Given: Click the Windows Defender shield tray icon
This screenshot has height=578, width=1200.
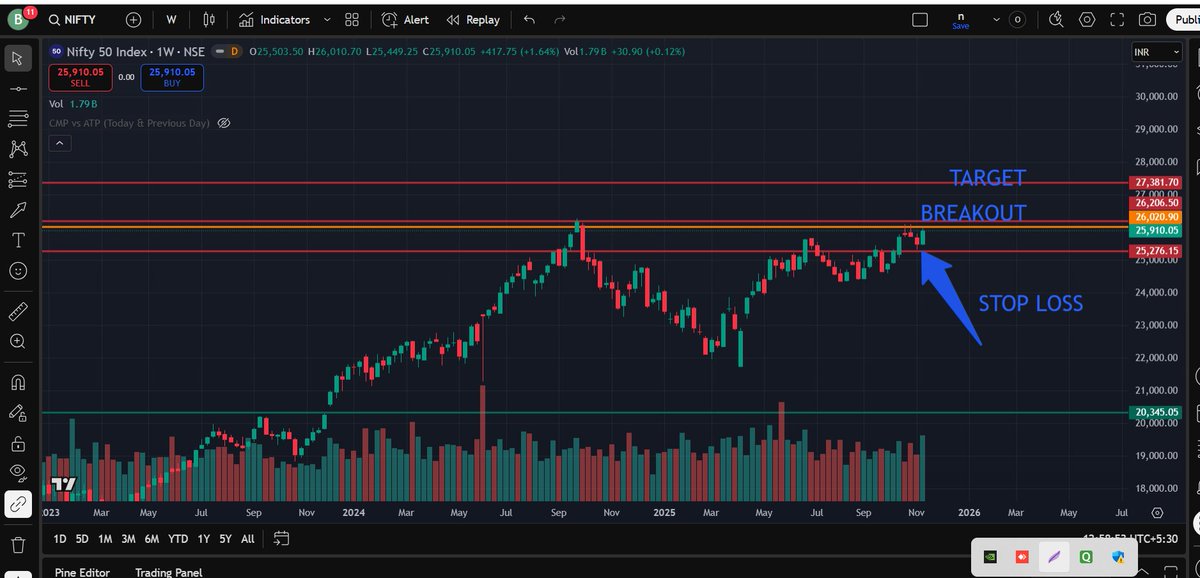Looking at the screenshot, I should coord(1118,556).
